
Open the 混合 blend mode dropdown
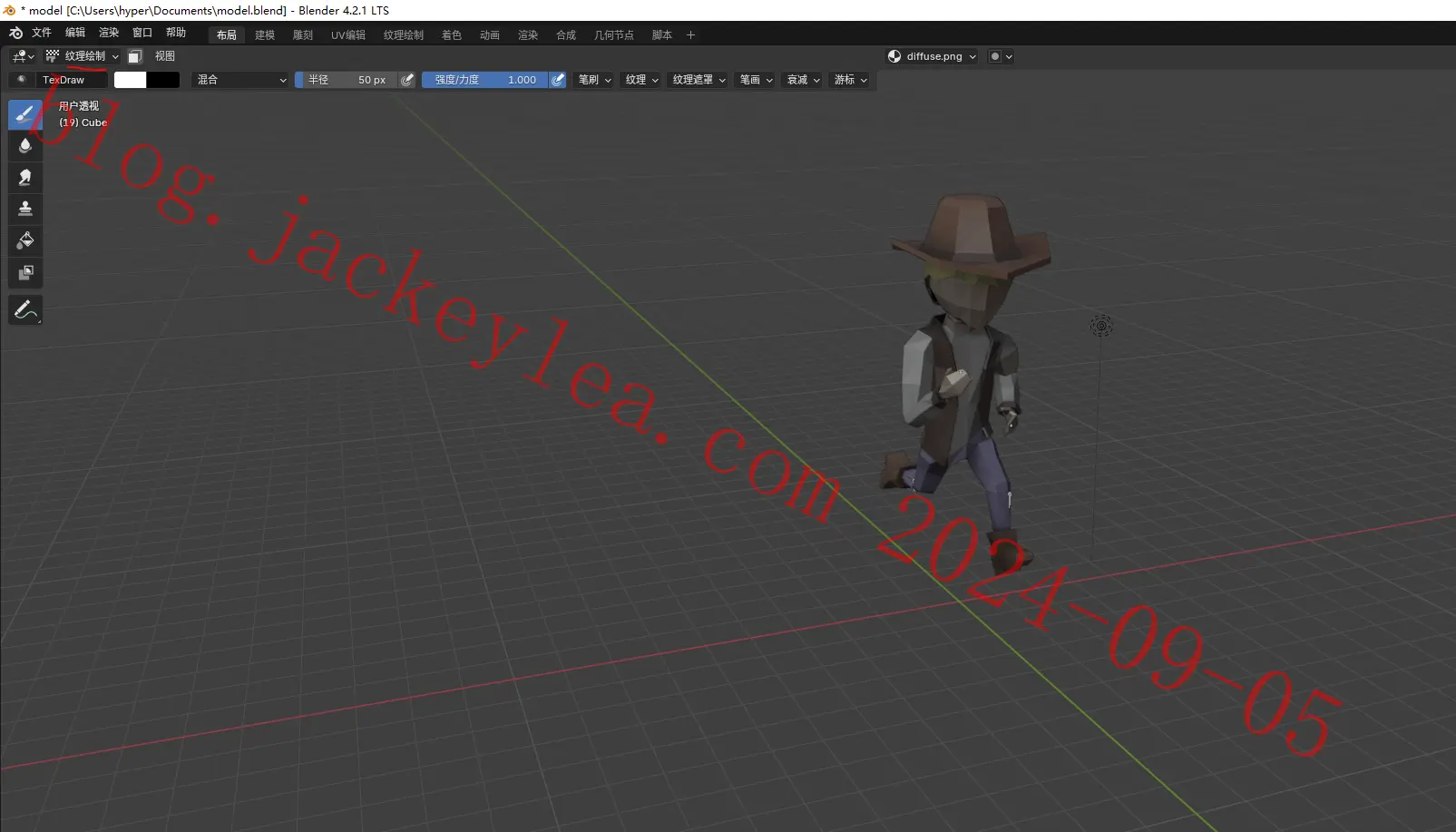coord(241,80)
